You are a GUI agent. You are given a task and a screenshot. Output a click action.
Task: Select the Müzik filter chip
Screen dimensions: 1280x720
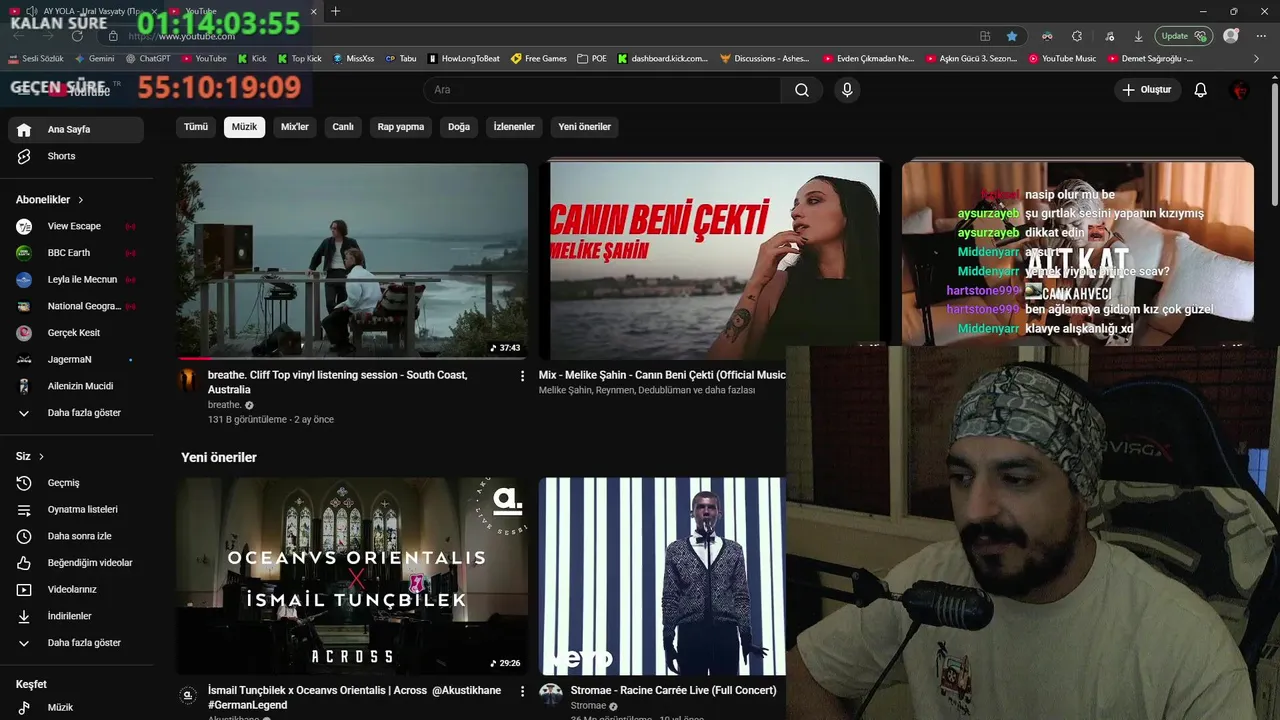pos(244,127)
